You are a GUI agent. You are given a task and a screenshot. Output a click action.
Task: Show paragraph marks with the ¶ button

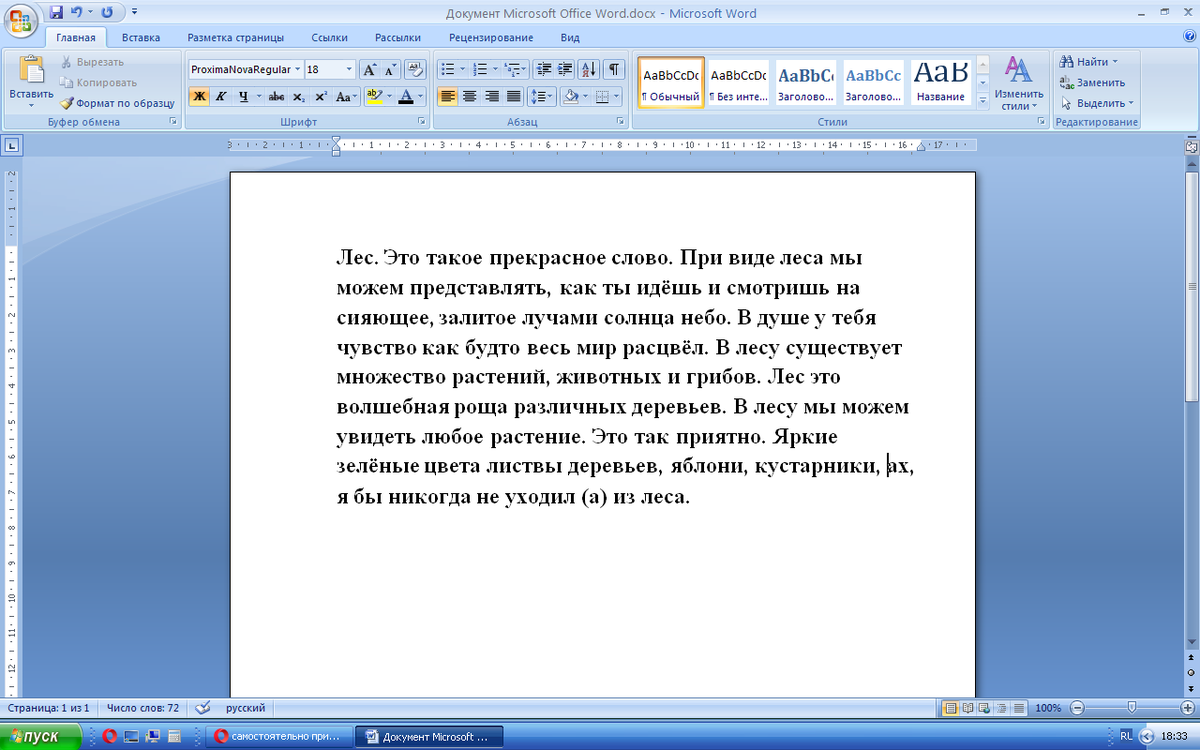coord(613,70)
